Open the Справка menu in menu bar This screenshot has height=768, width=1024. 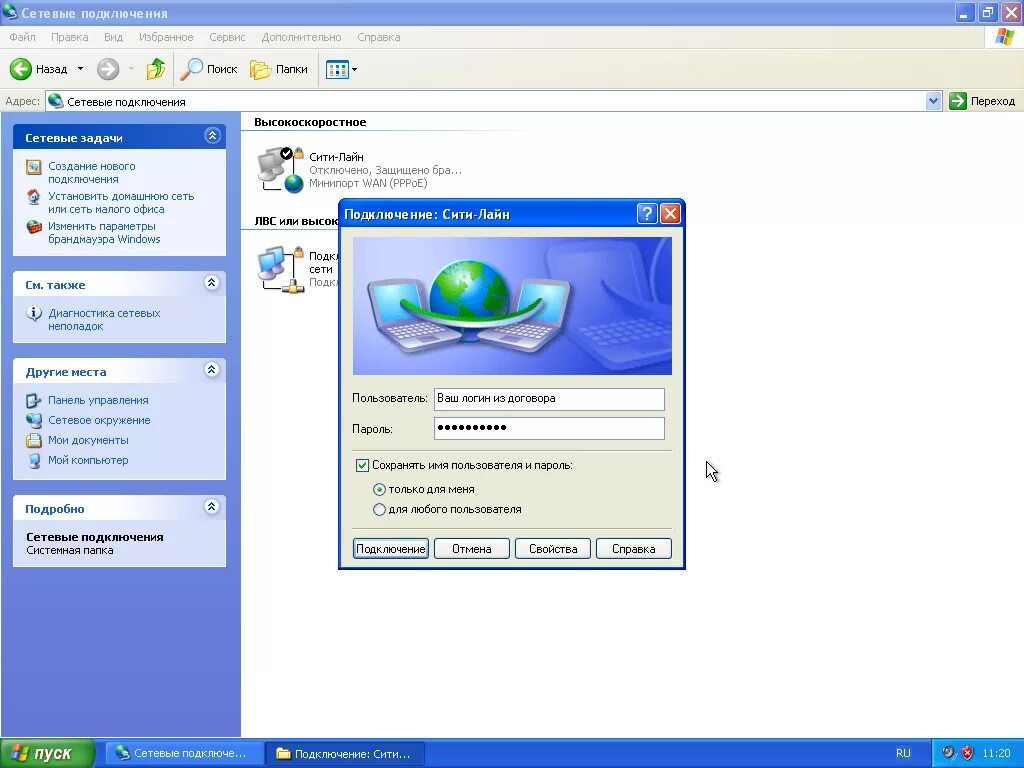[x=379, y=37]
